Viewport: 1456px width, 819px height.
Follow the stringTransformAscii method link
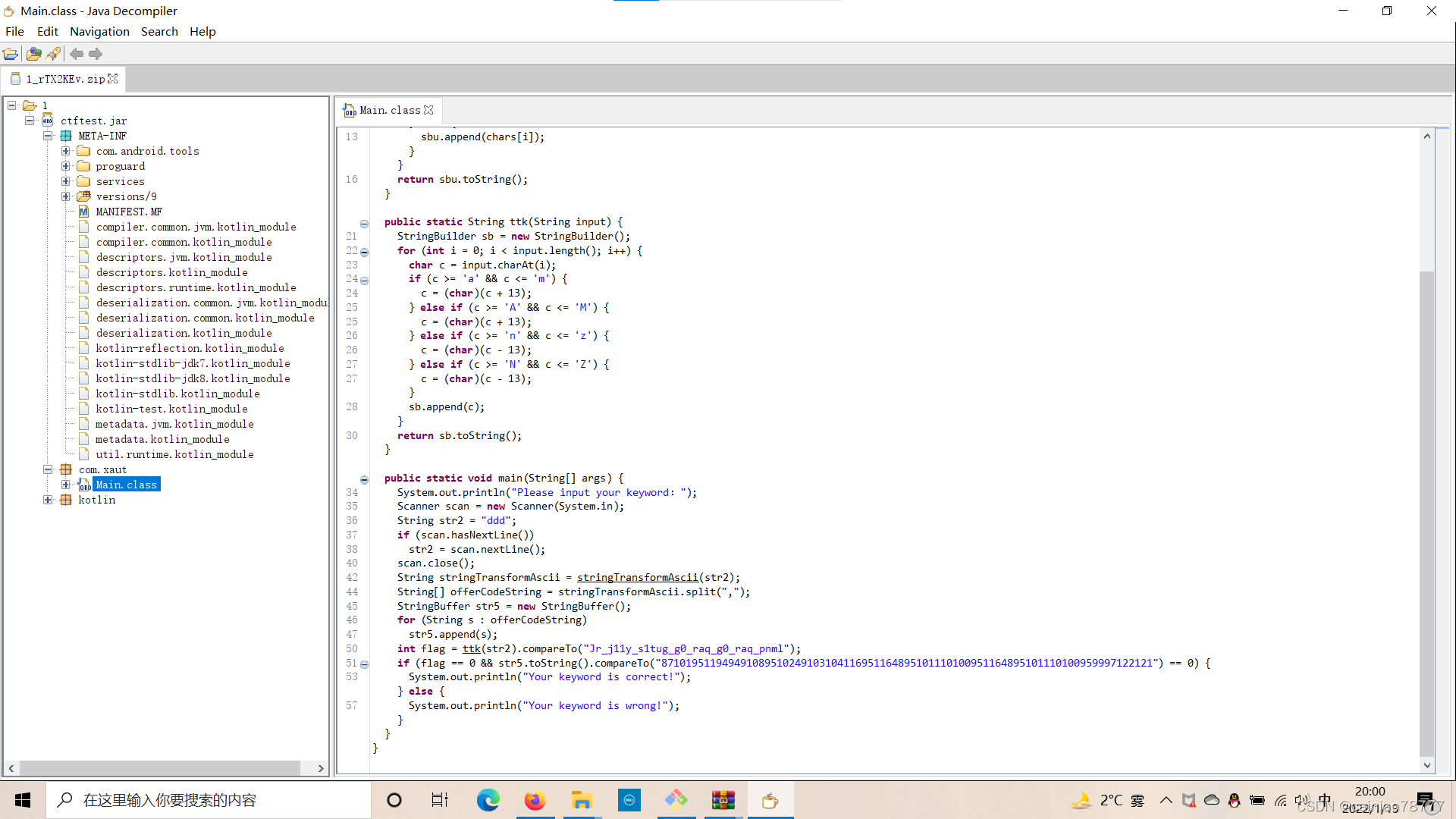click(637, 577)
